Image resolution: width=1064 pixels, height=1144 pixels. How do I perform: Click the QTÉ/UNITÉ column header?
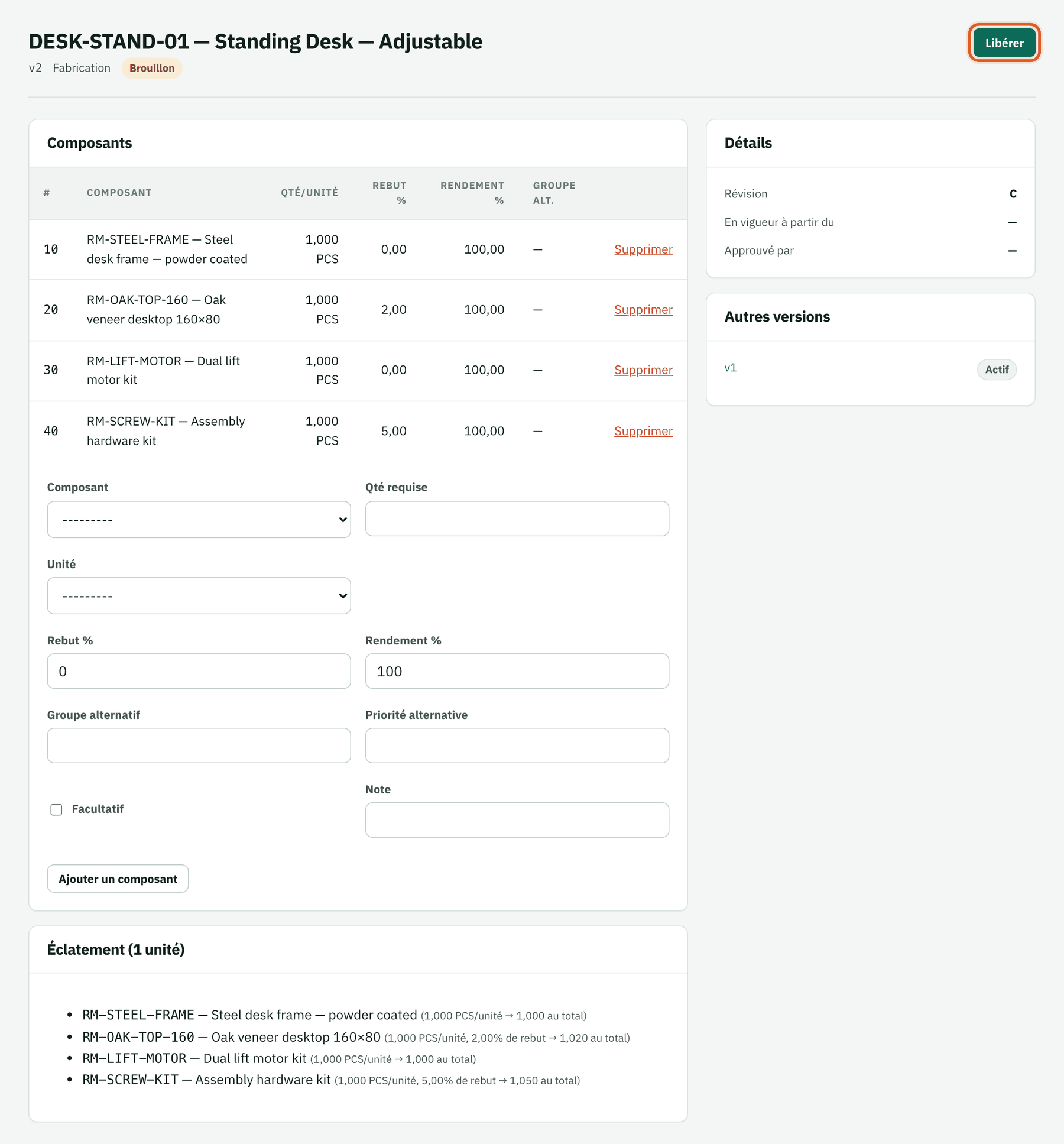tap(310, 193)
